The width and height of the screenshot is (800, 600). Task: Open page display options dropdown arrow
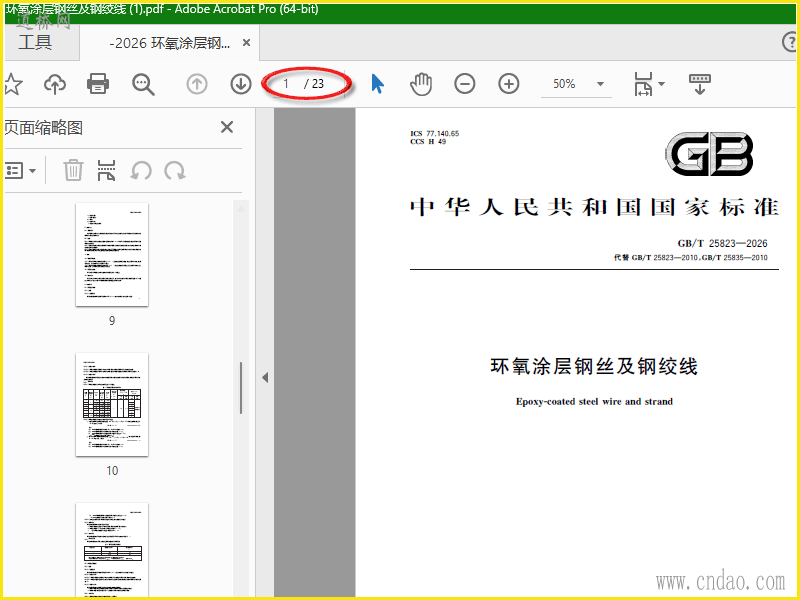[662, 84]
